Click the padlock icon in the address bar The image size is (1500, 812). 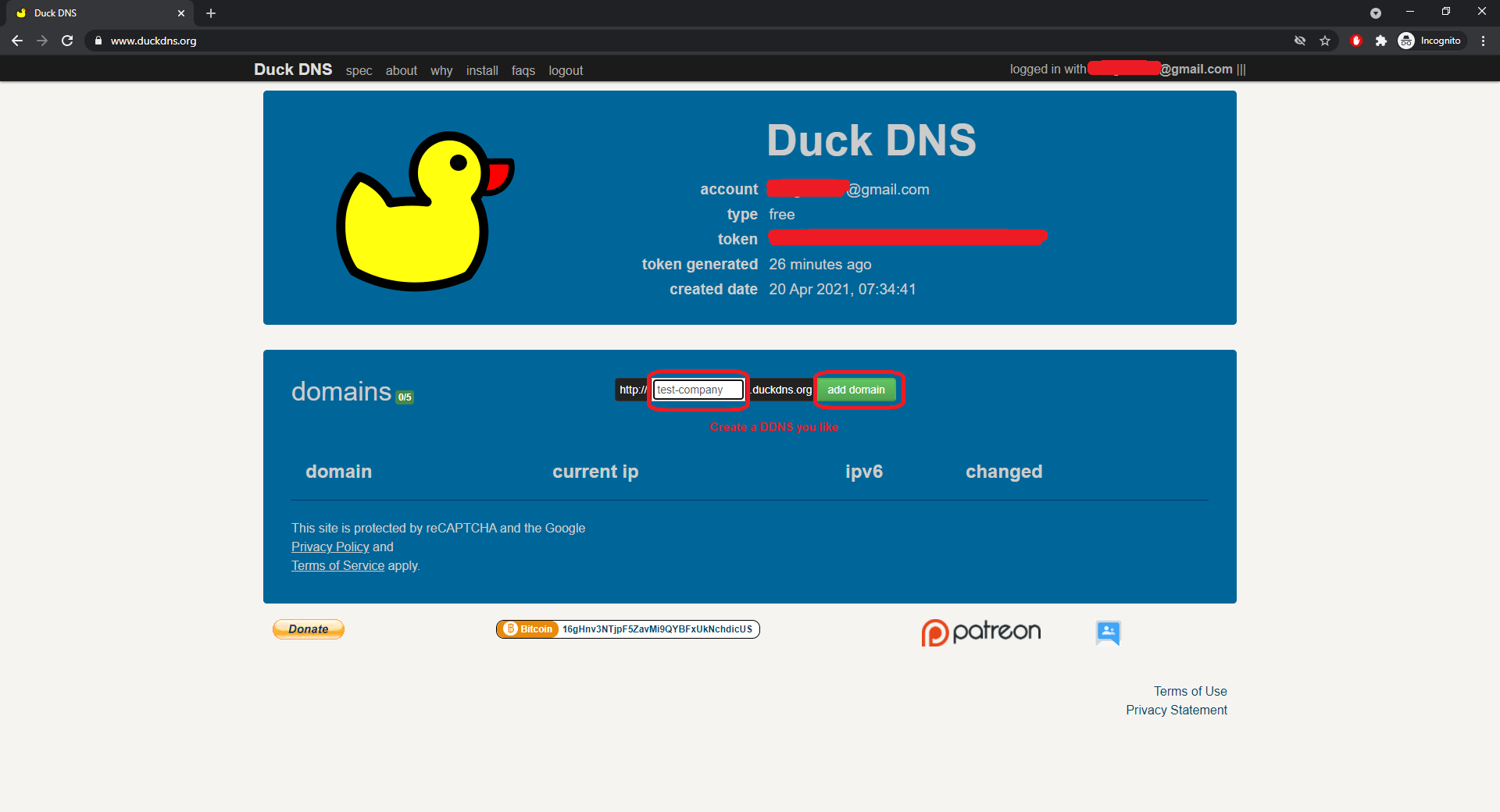tap(97, 41)
